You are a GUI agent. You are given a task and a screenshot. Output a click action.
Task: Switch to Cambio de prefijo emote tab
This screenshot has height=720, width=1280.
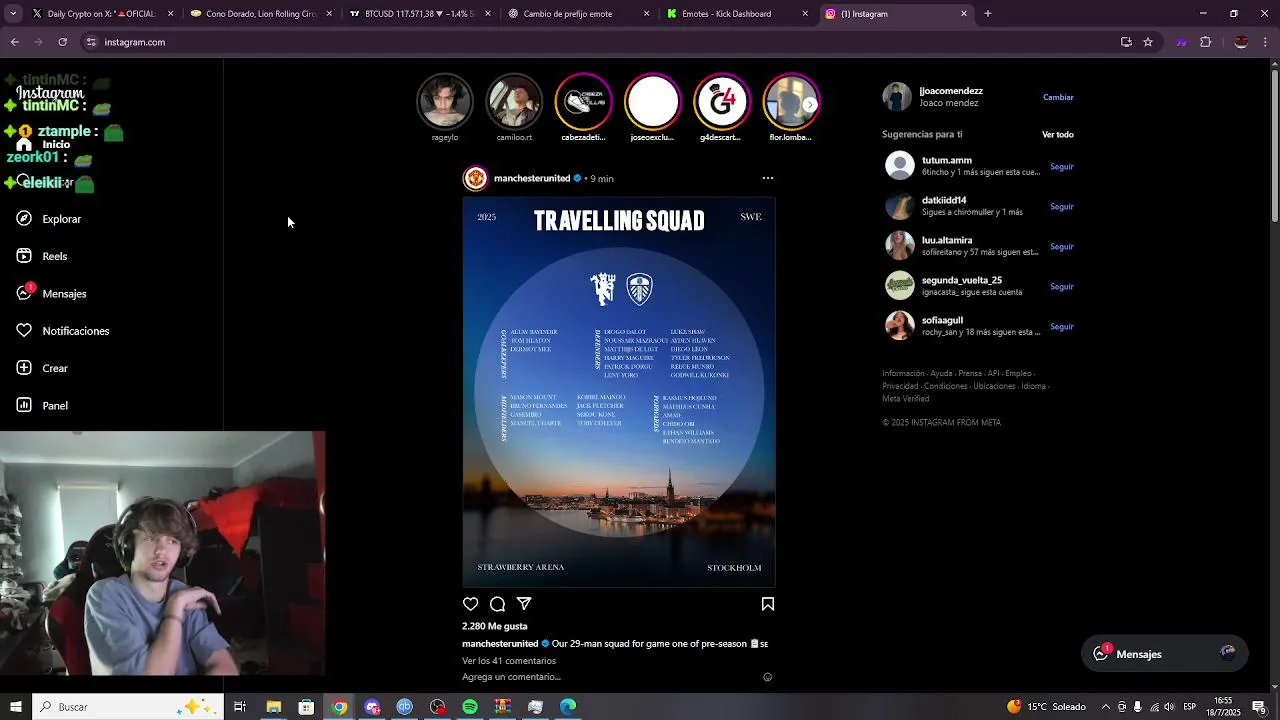click(x=578, y=14)
